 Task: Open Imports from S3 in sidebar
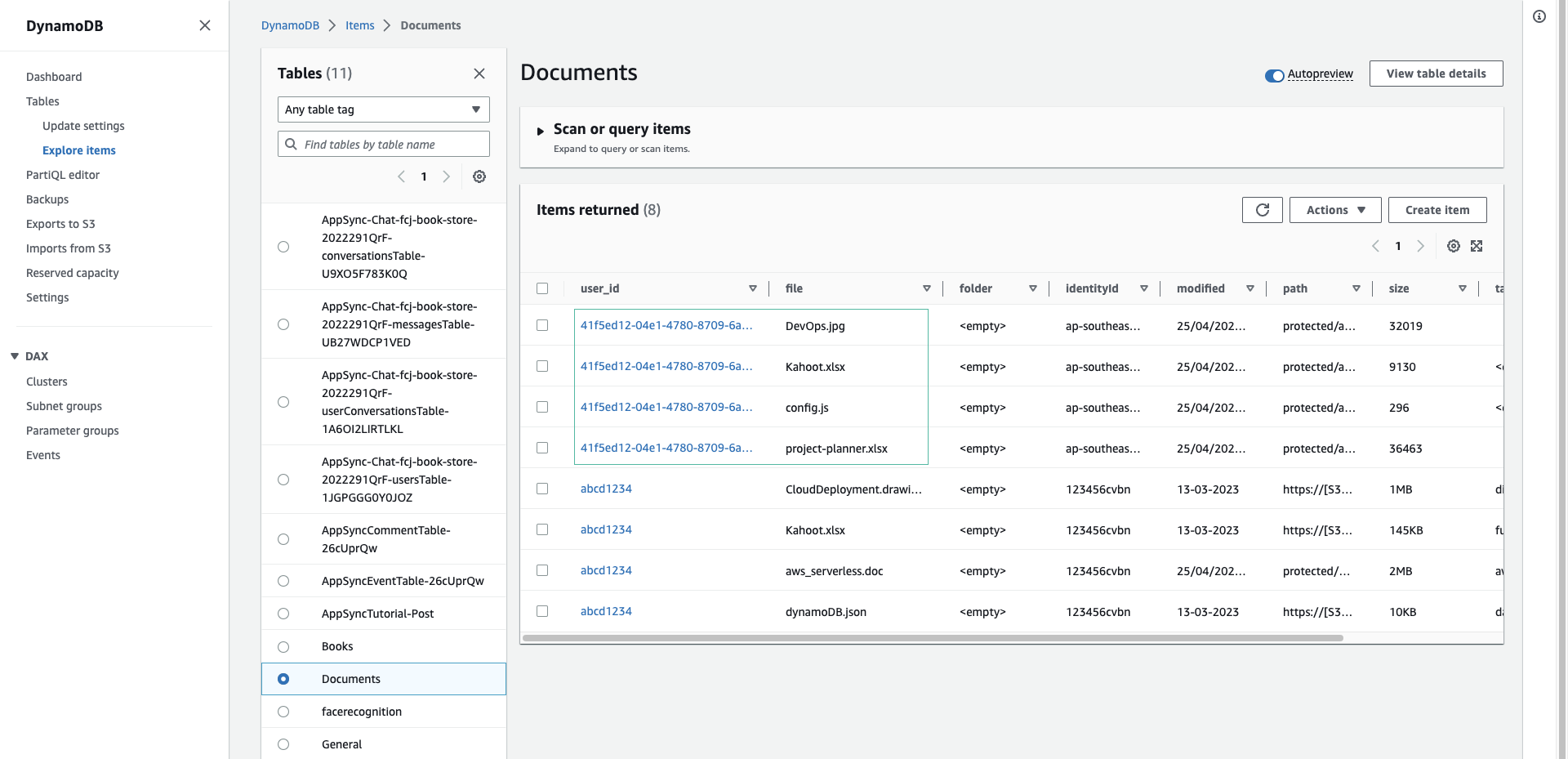tap(69, 248)
